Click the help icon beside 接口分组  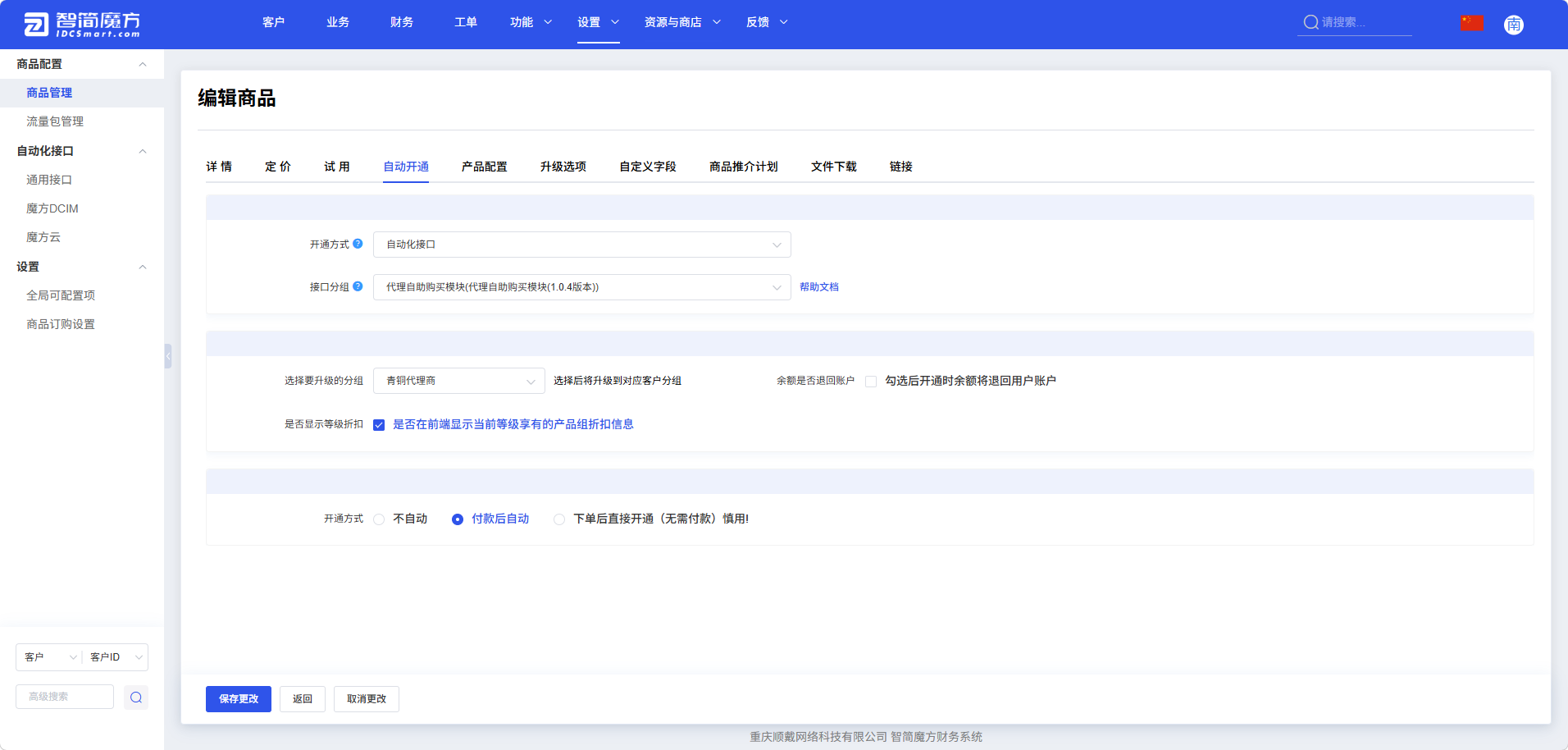pos(358,286)
